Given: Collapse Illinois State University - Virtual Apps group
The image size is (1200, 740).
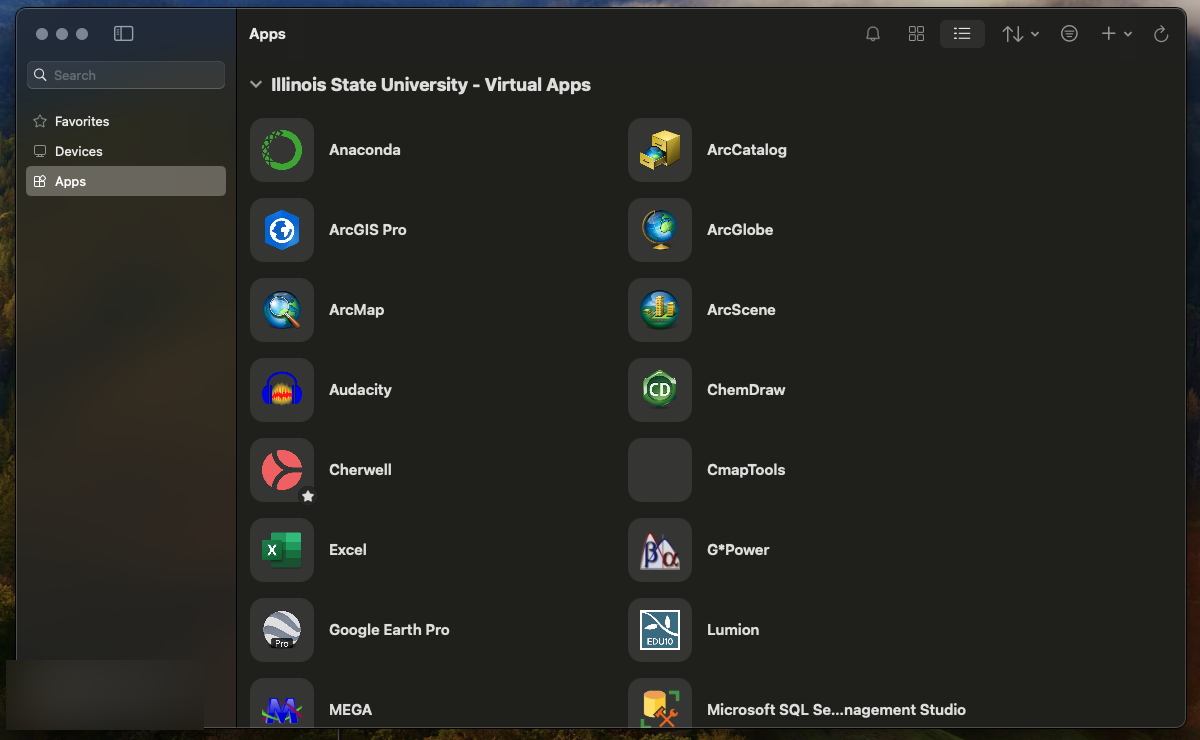Looking at the screenshot, I should point(256,85).
